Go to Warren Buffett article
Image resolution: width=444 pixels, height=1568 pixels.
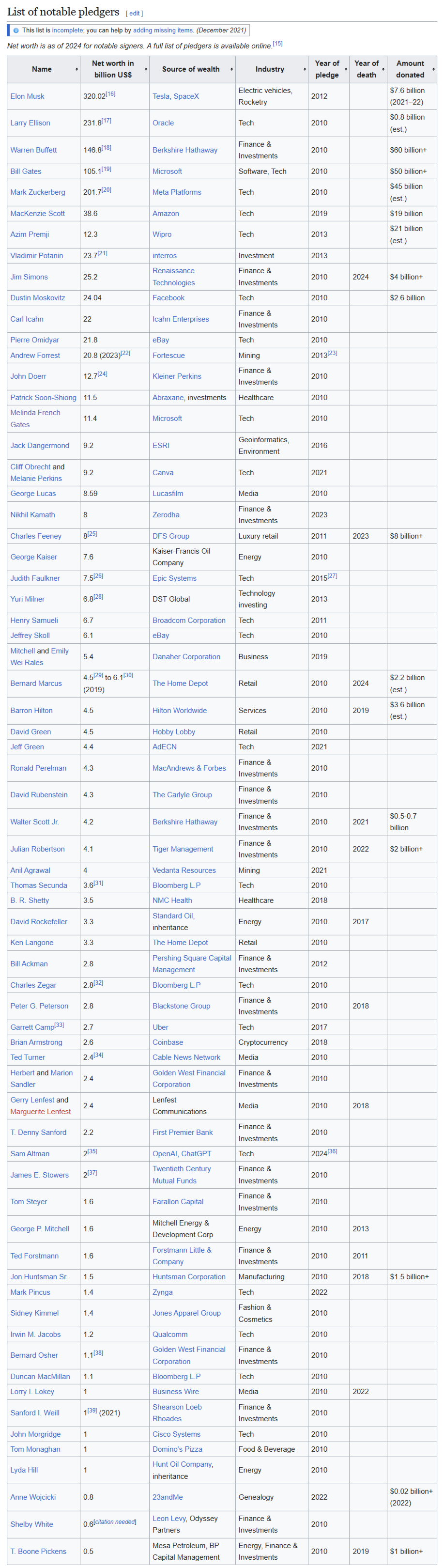point(33,150)
